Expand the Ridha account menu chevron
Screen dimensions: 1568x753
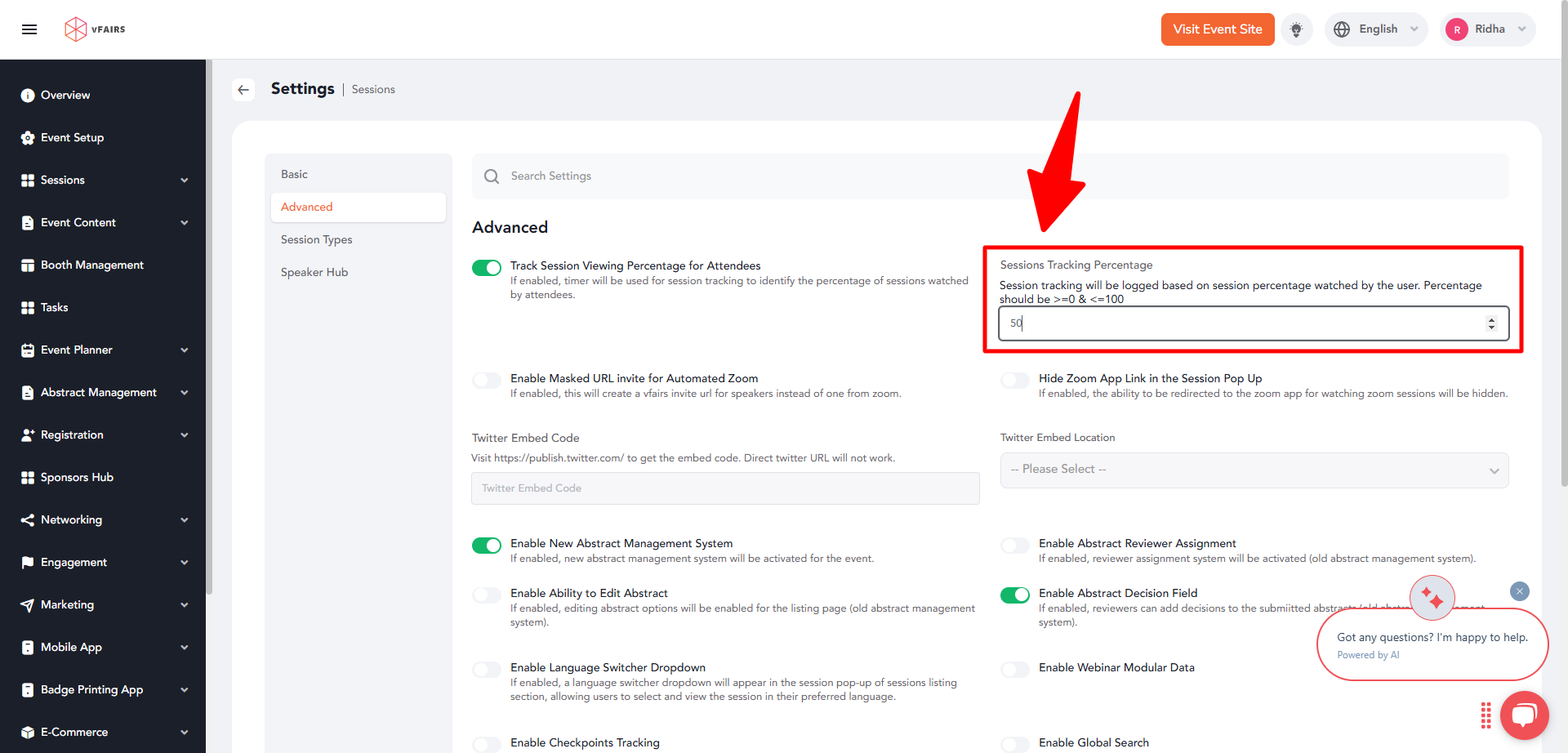[x=1521, y=29]
